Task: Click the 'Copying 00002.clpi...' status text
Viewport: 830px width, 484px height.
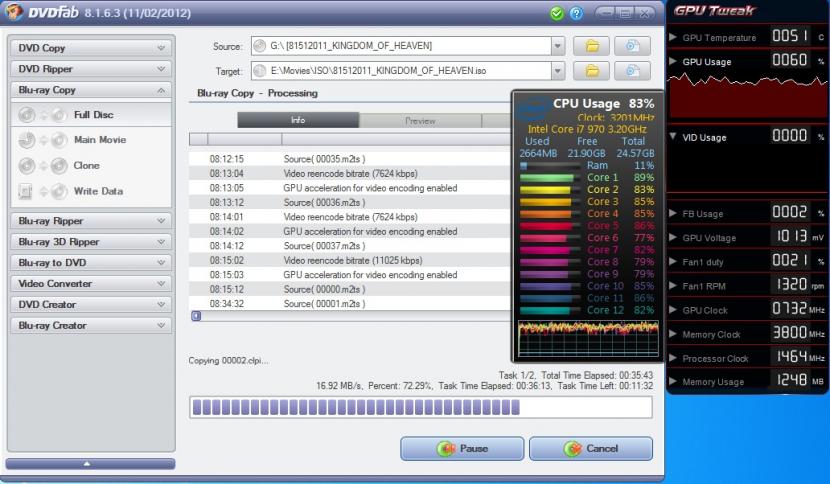Action: 228,361
